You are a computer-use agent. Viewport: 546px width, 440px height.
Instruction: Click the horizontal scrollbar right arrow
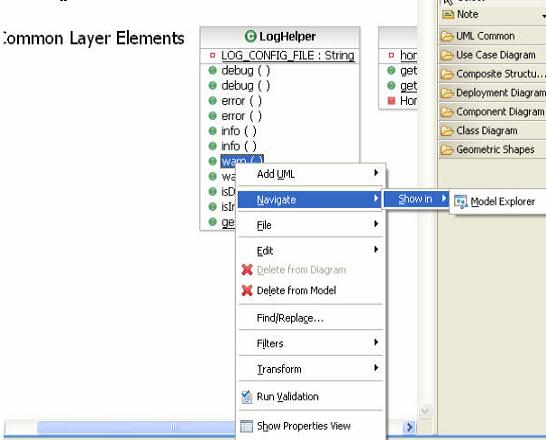(409, 427)
